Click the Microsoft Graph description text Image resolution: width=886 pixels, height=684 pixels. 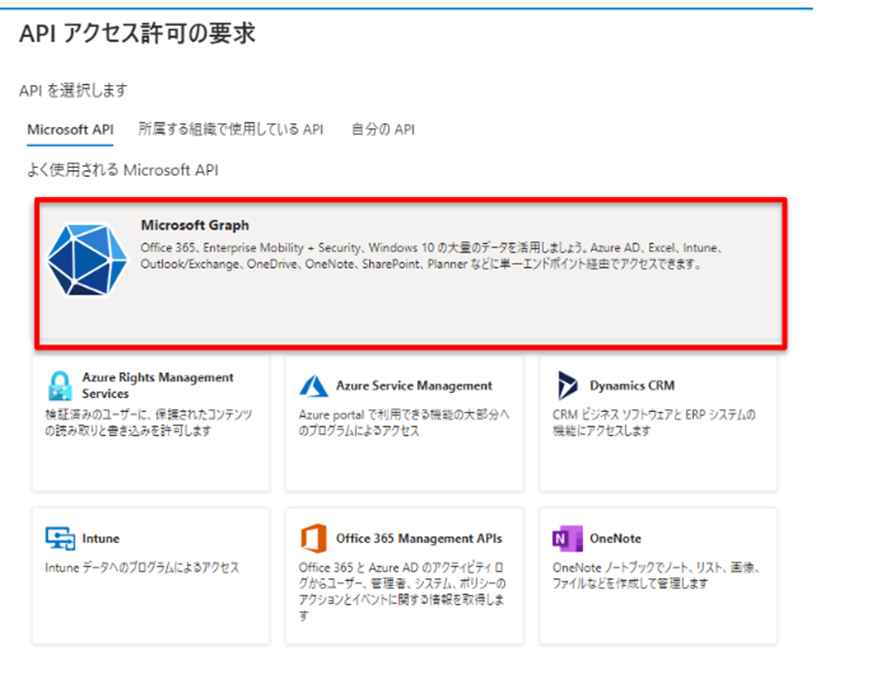432,256
